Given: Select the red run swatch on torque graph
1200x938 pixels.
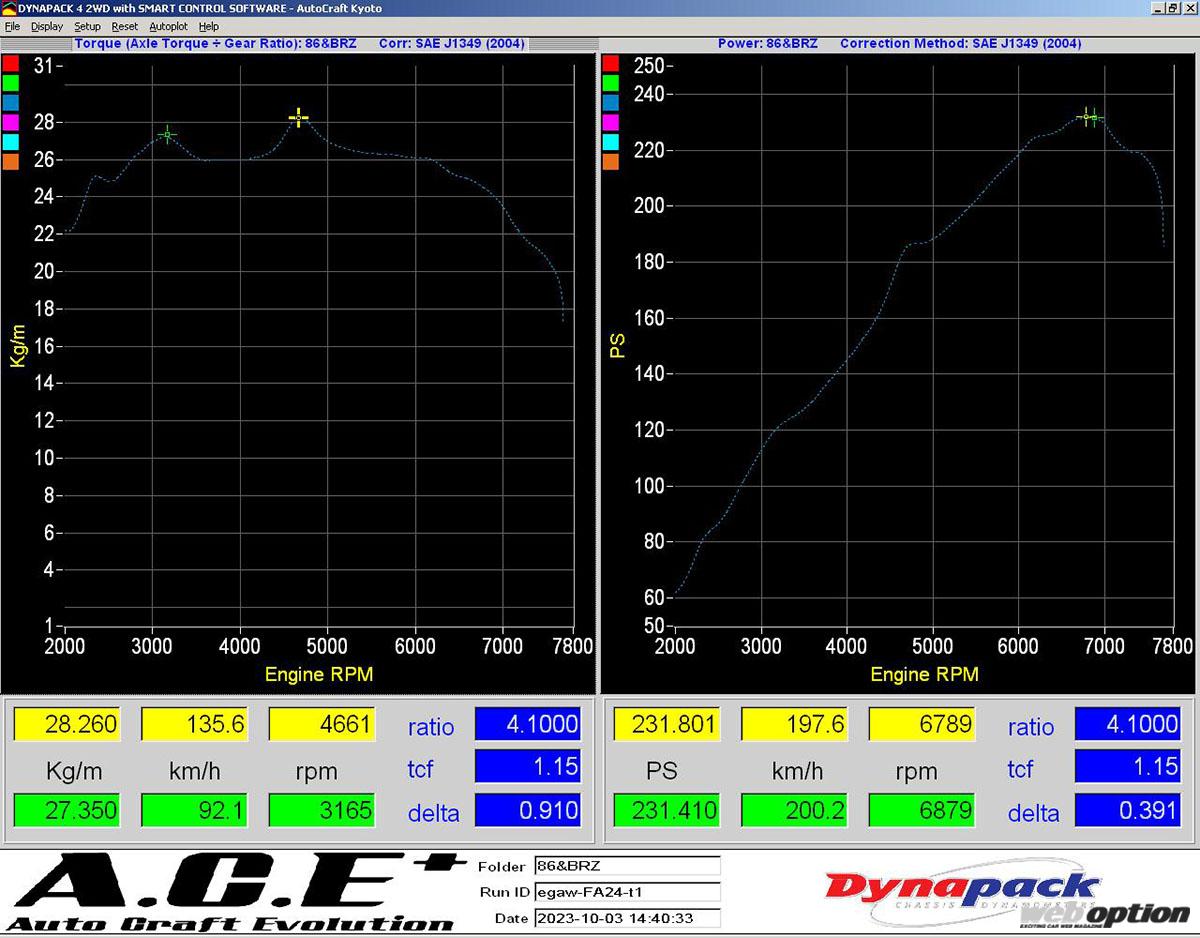Looking at the screenshot, I should point(10,63).
